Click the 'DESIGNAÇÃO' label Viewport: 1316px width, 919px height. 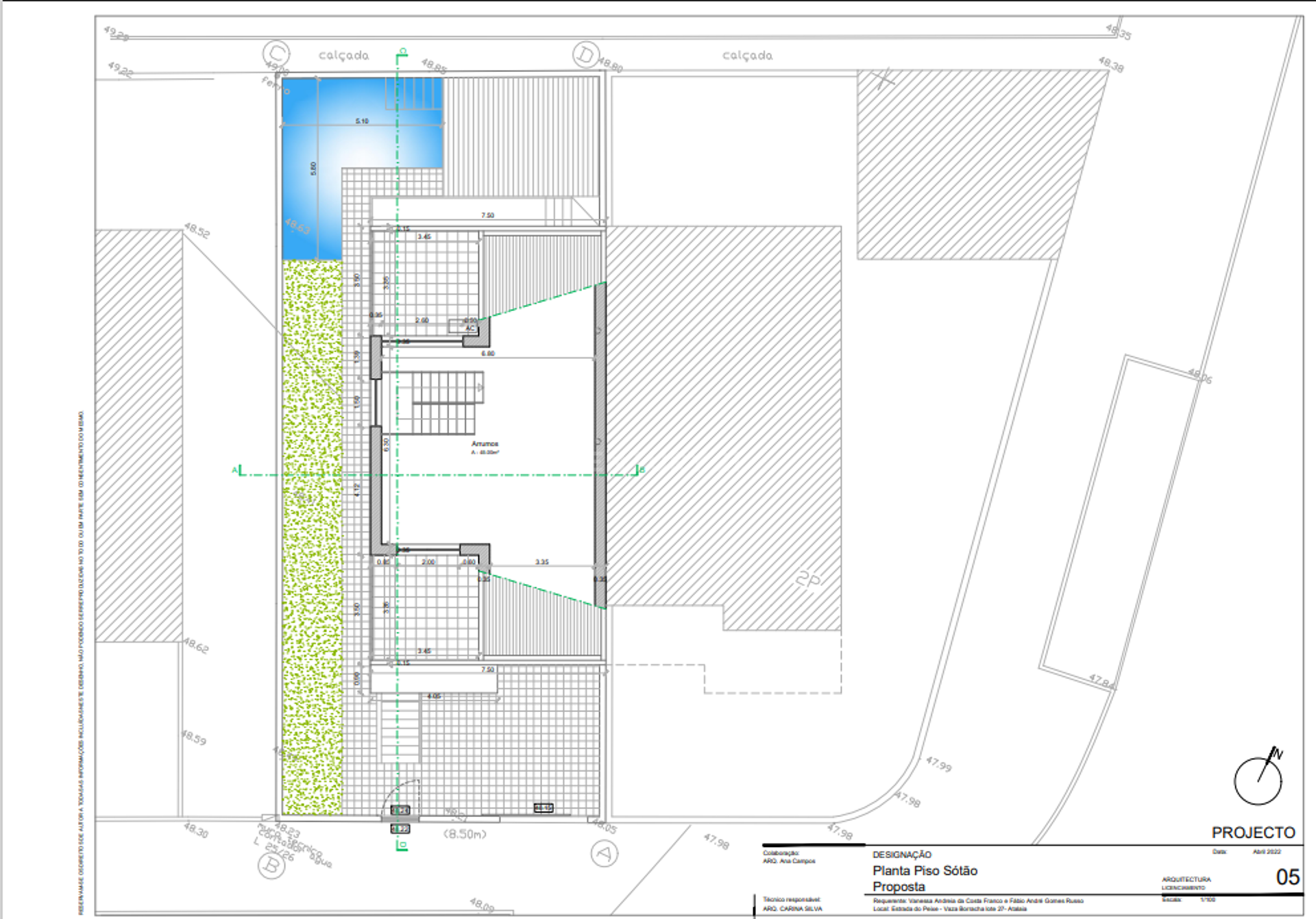[x=901, y=855]
